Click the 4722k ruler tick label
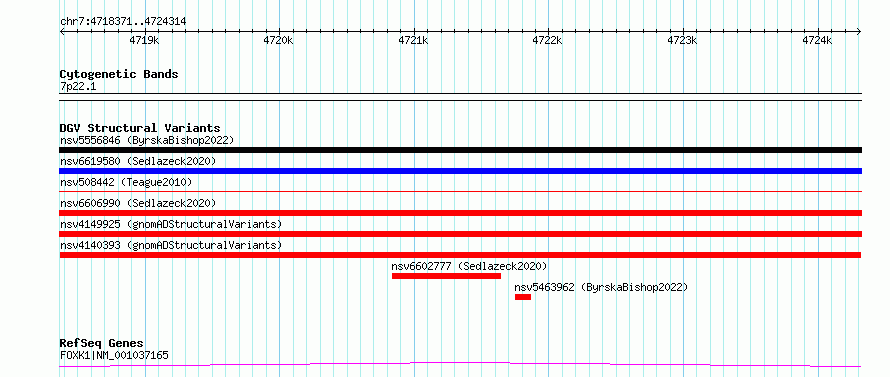890x377 pixels. click(547, 40)
